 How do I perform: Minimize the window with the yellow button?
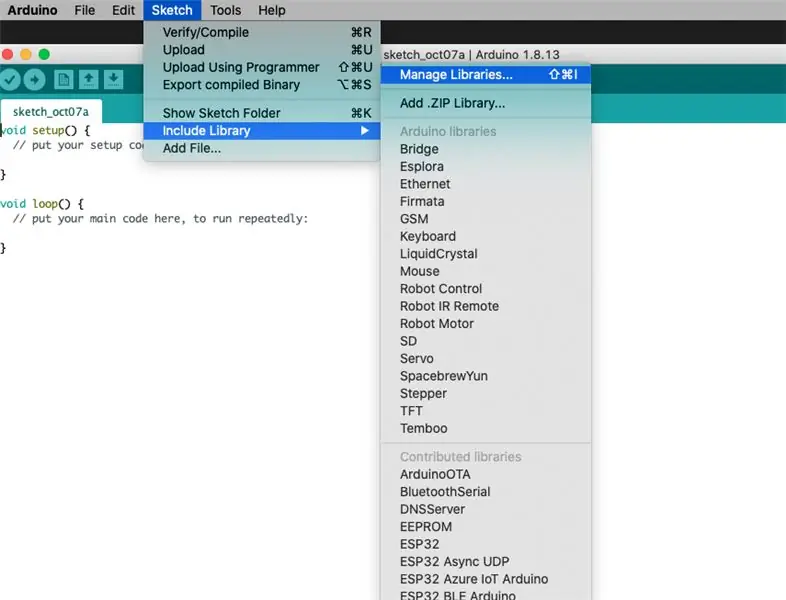pyautogui.click(x=26, y=54)
